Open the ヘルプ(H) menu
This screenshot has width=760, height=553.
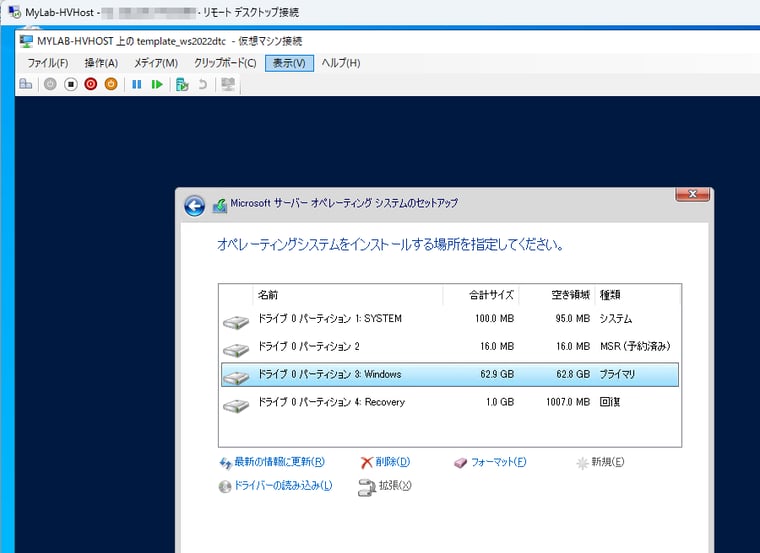coord(341,63)
